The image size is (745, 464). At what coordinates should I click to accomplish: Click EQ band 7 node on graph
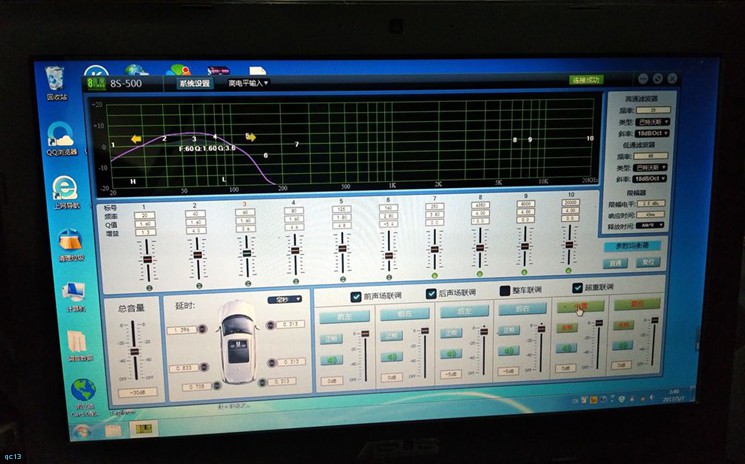click(297, 144)
